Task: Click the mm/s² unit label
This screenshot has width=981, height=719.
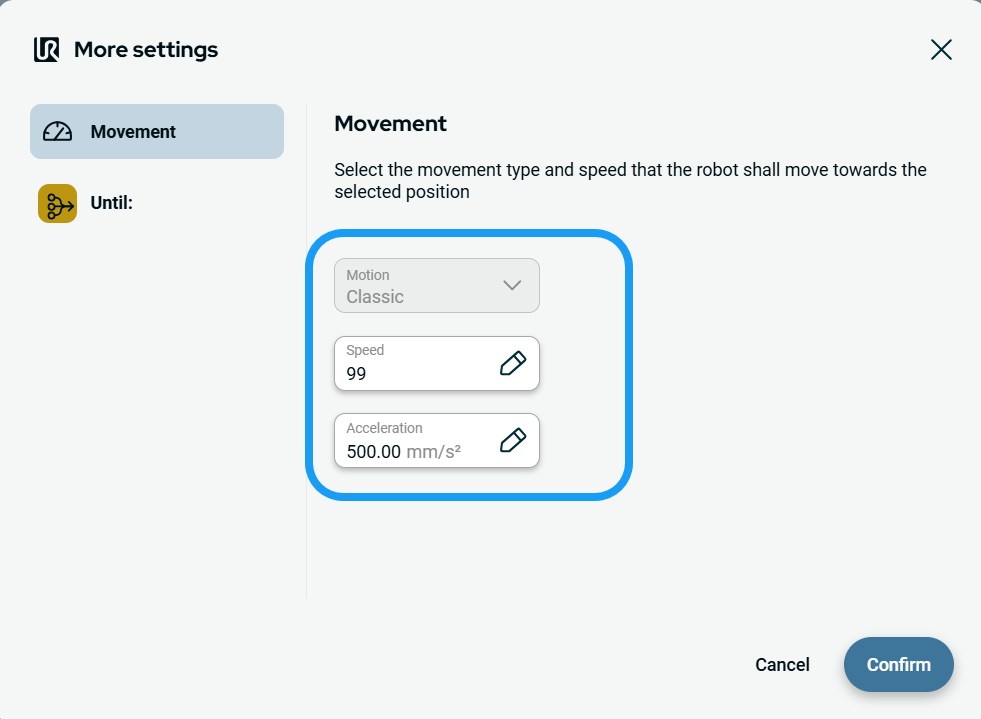Action: [433, 452]
